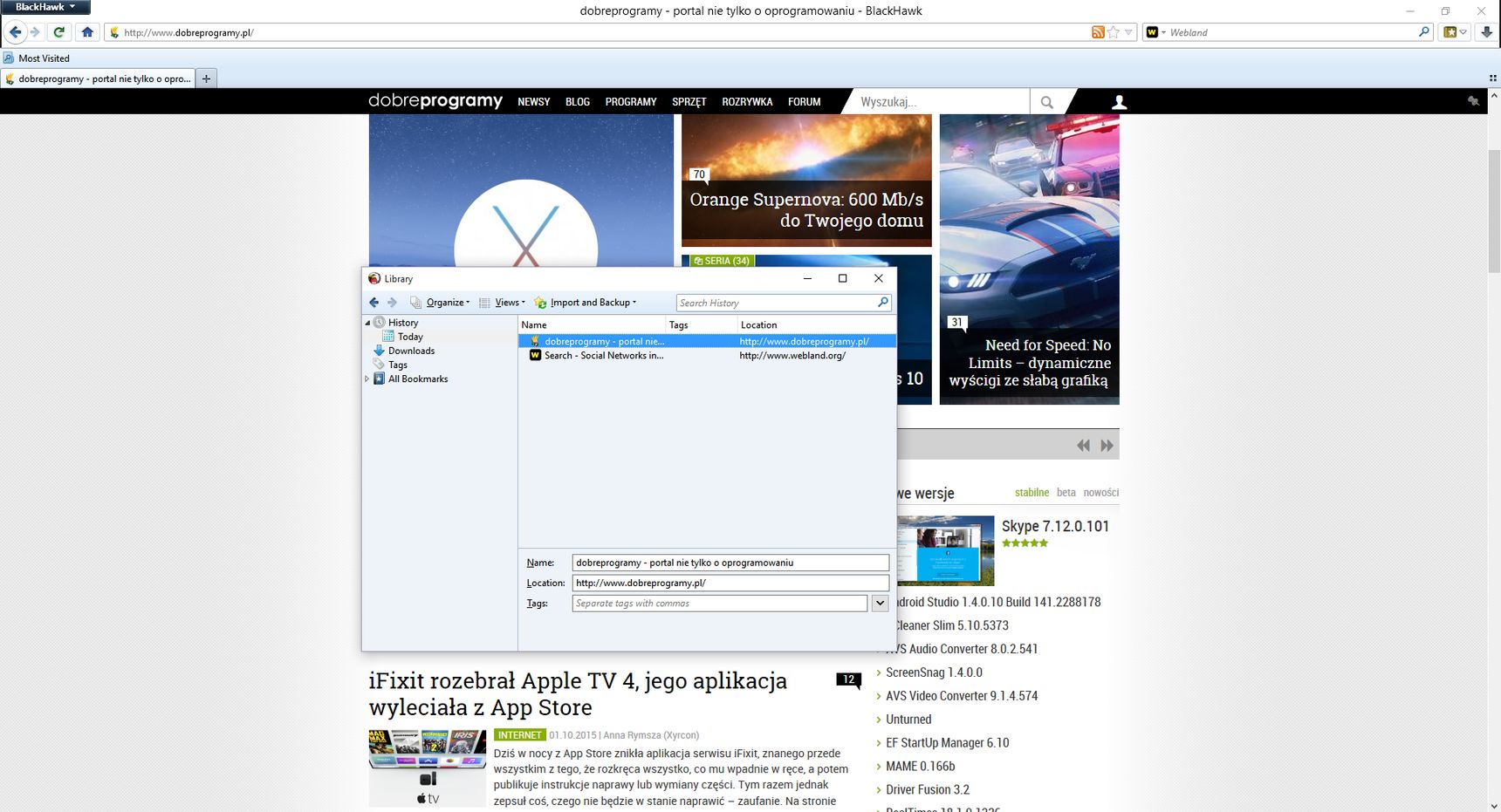The width and height of the screenshot is (1501, 812).
Task: Switch to the beta tab
Action: pyautogui.click(x=1066, y=493)
